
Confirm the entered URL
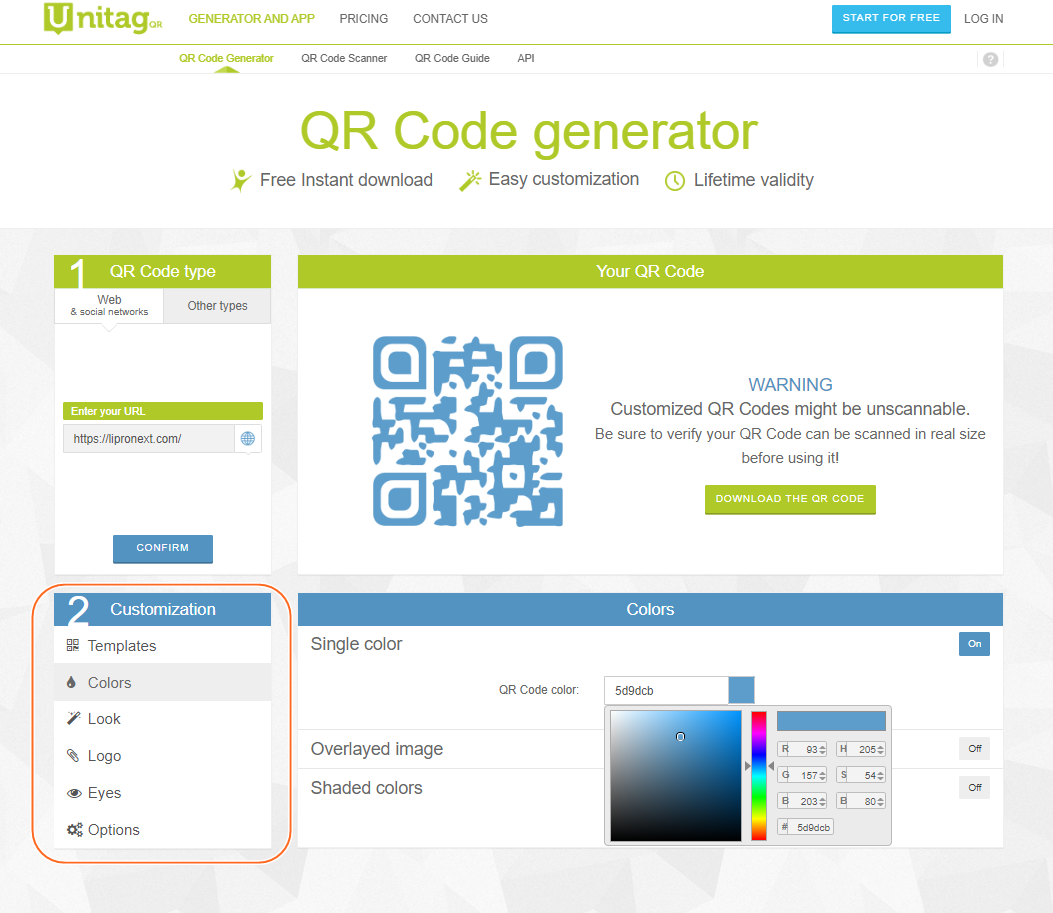pos(163,548)
